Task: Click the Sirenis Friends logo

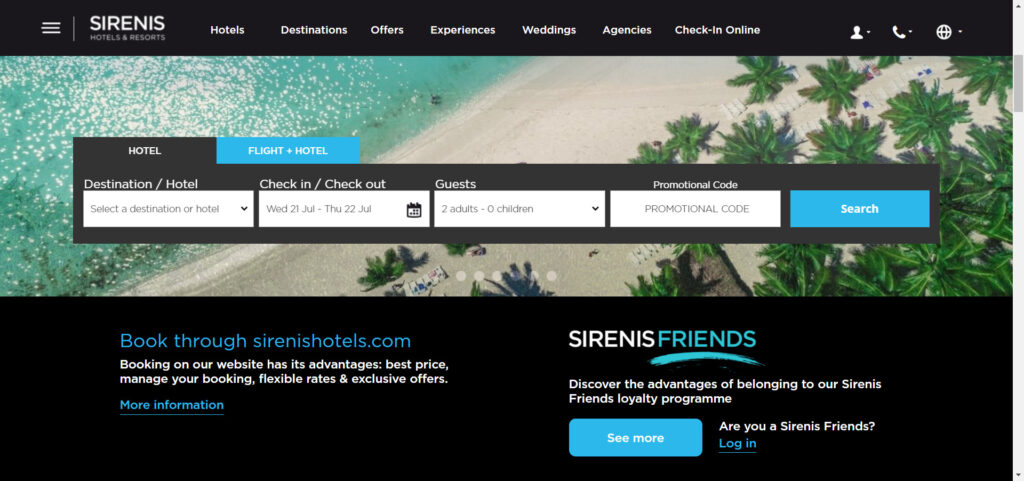Action: coord(662,348)
